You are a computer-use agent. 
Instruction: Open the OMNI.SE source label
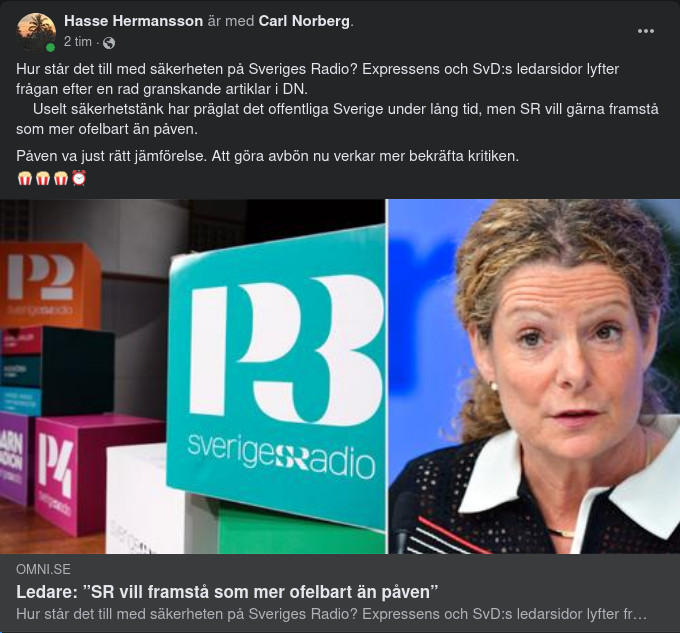pos(43,569)
